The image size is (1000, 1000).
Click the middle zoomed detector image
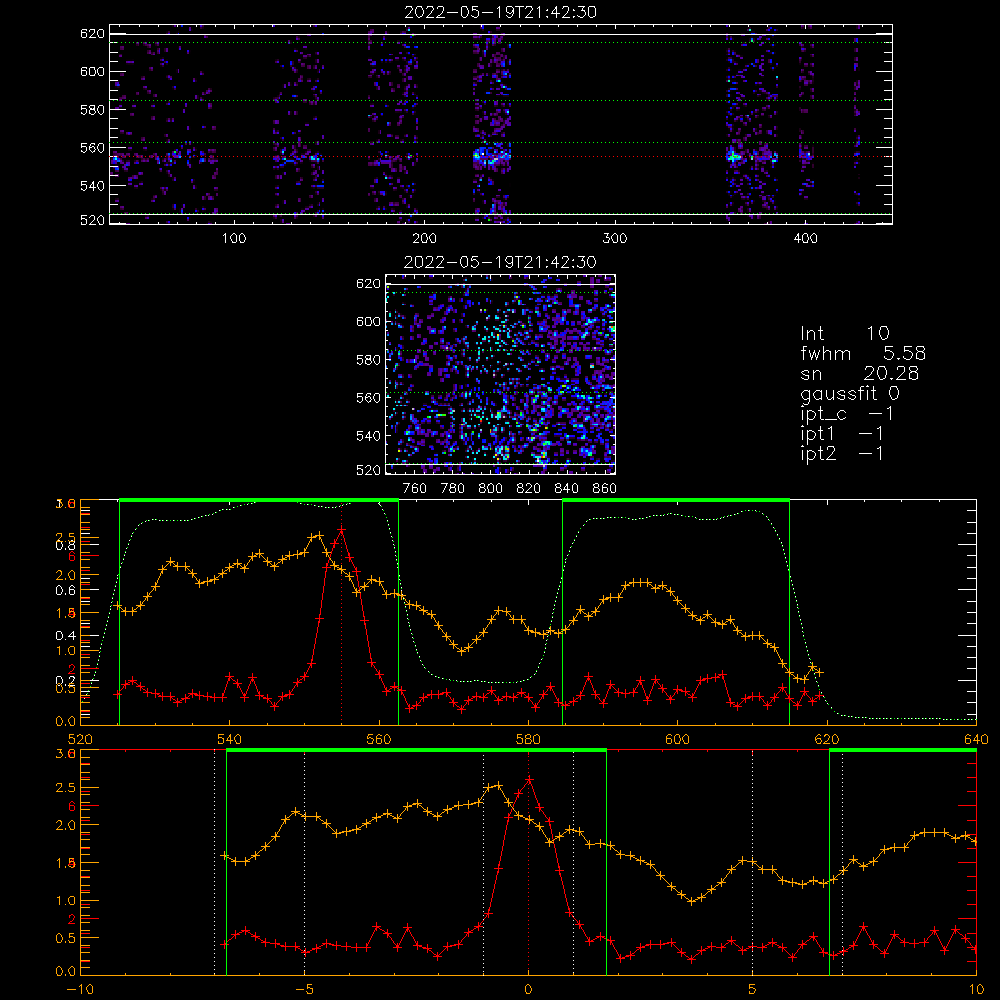click(x=501, y=374)
